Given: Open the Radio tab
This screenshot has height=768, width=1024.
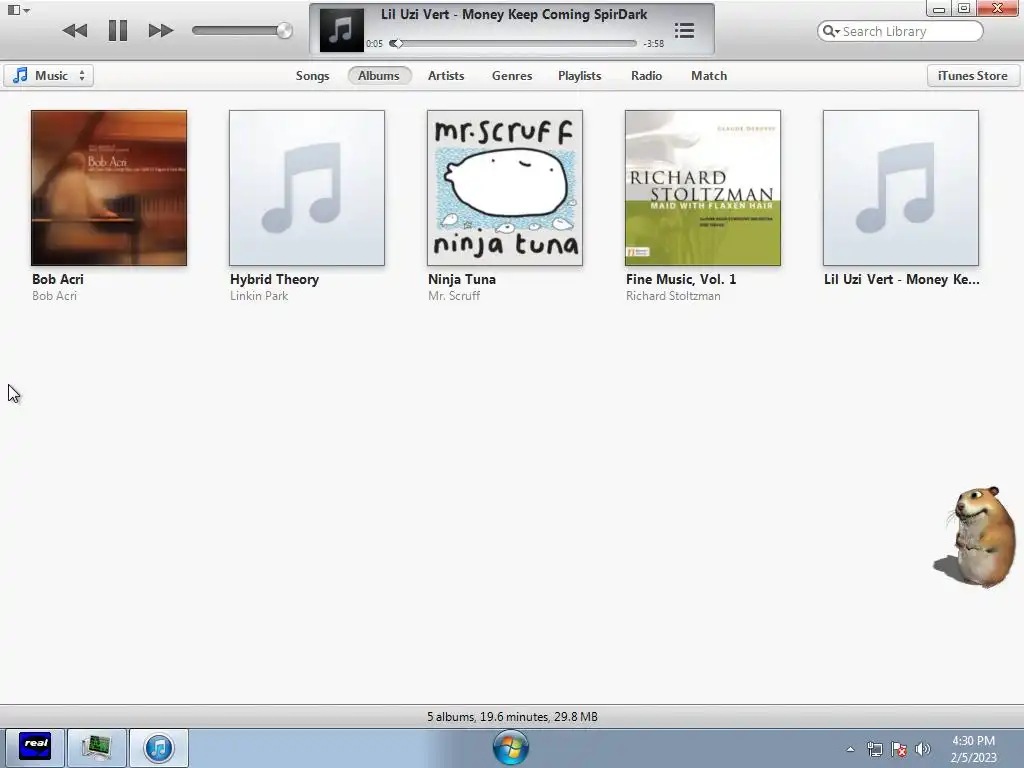Looking at the screenshot, I should tap(647, 76).
